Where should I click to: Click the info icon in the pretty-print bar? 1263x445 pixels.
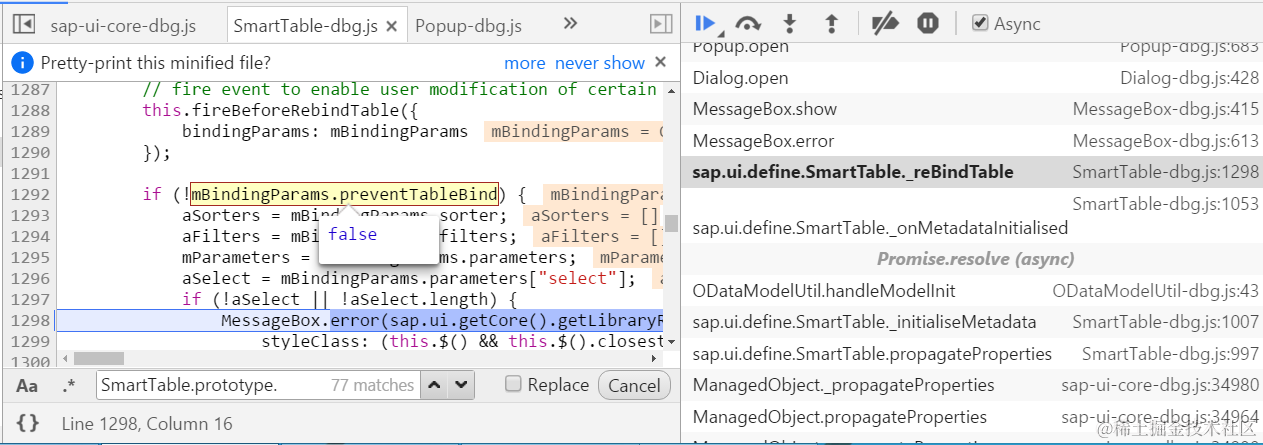(23, 63)
